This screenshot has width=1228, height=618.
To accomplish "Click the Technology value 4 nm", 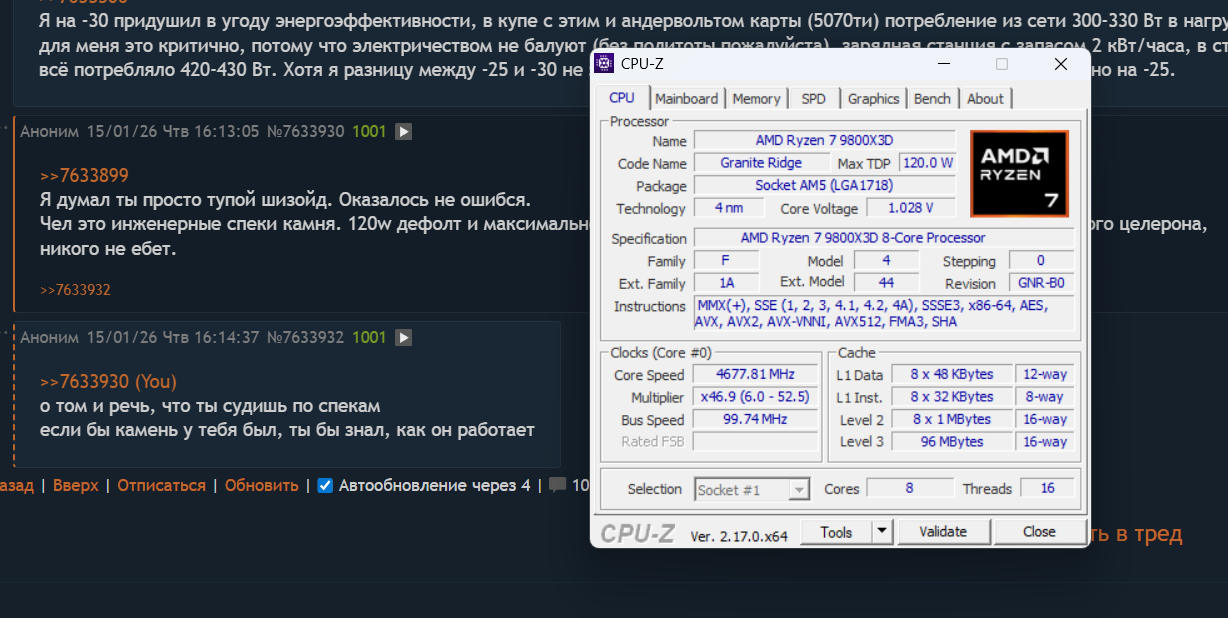I will (x=729, y=207).
